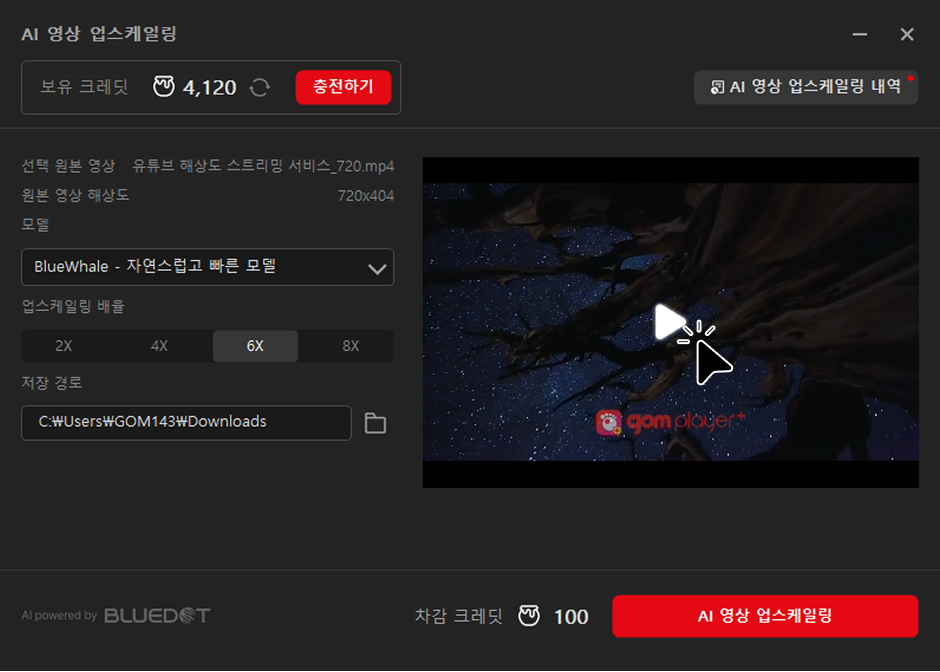
Task: Click the save path input field
Action: click(186, 422)
